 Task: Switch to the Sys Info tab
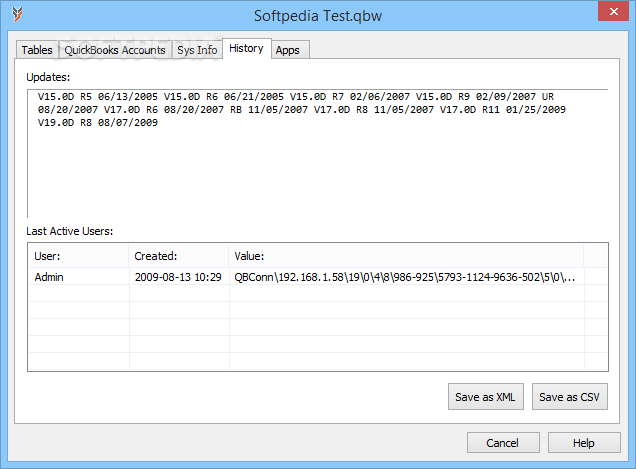click(x=197, y=50)
